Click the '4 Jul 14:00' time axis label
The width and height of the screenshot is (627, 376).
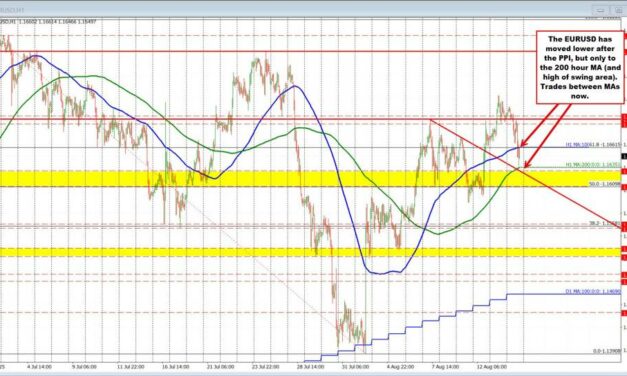click(39, 366)
